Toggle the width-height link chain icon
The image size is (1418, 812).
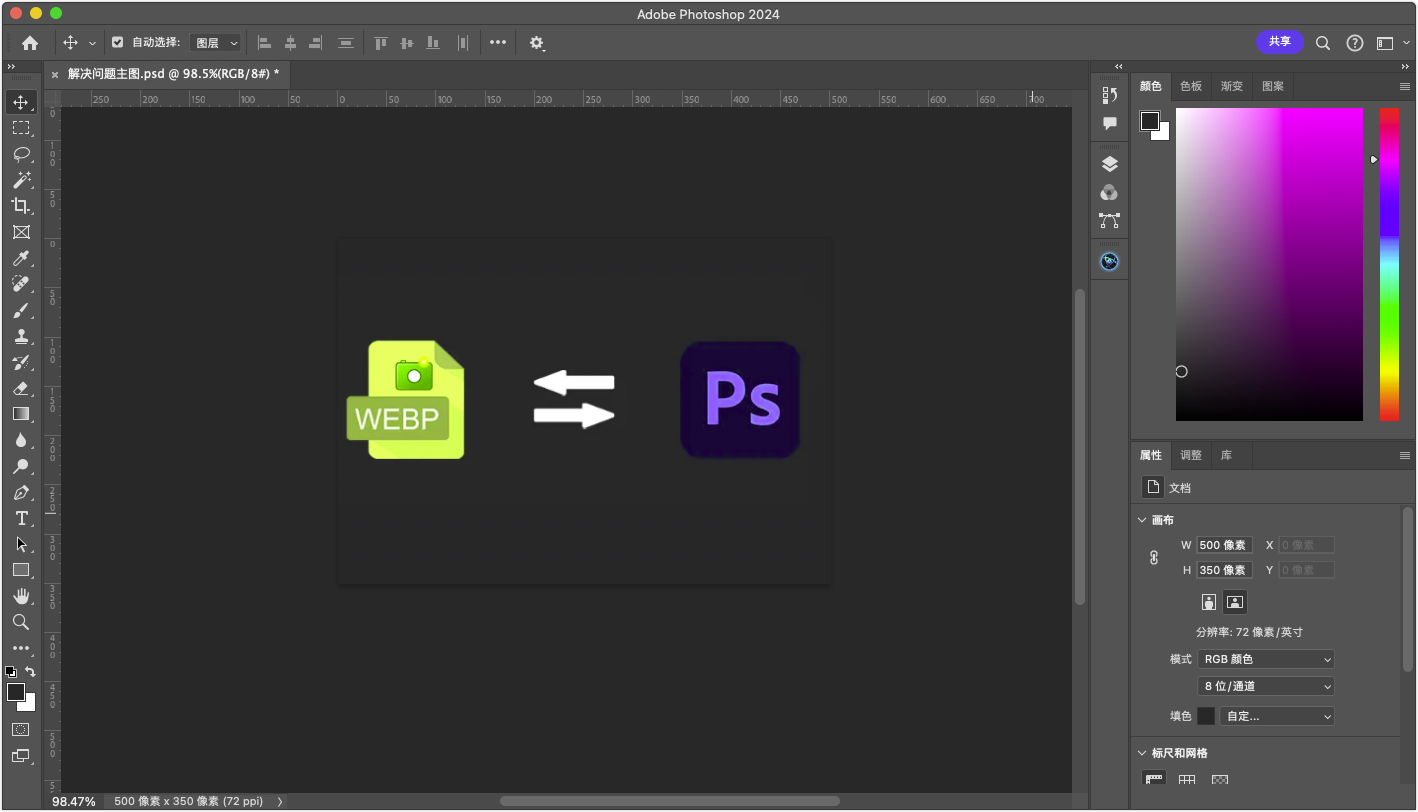click(1153, 557)
